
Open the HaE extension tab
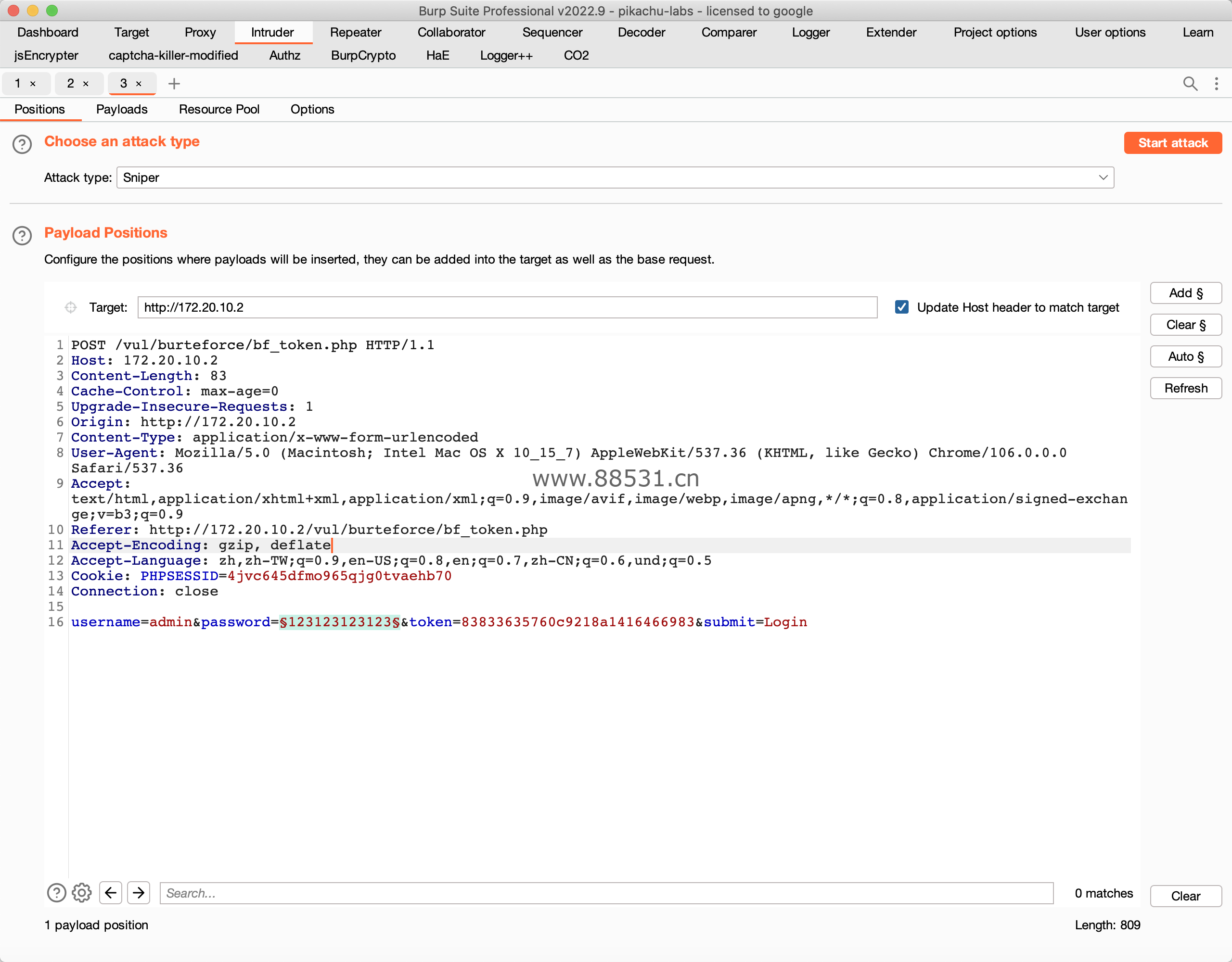pyautogui.click(x=438, y=55)
